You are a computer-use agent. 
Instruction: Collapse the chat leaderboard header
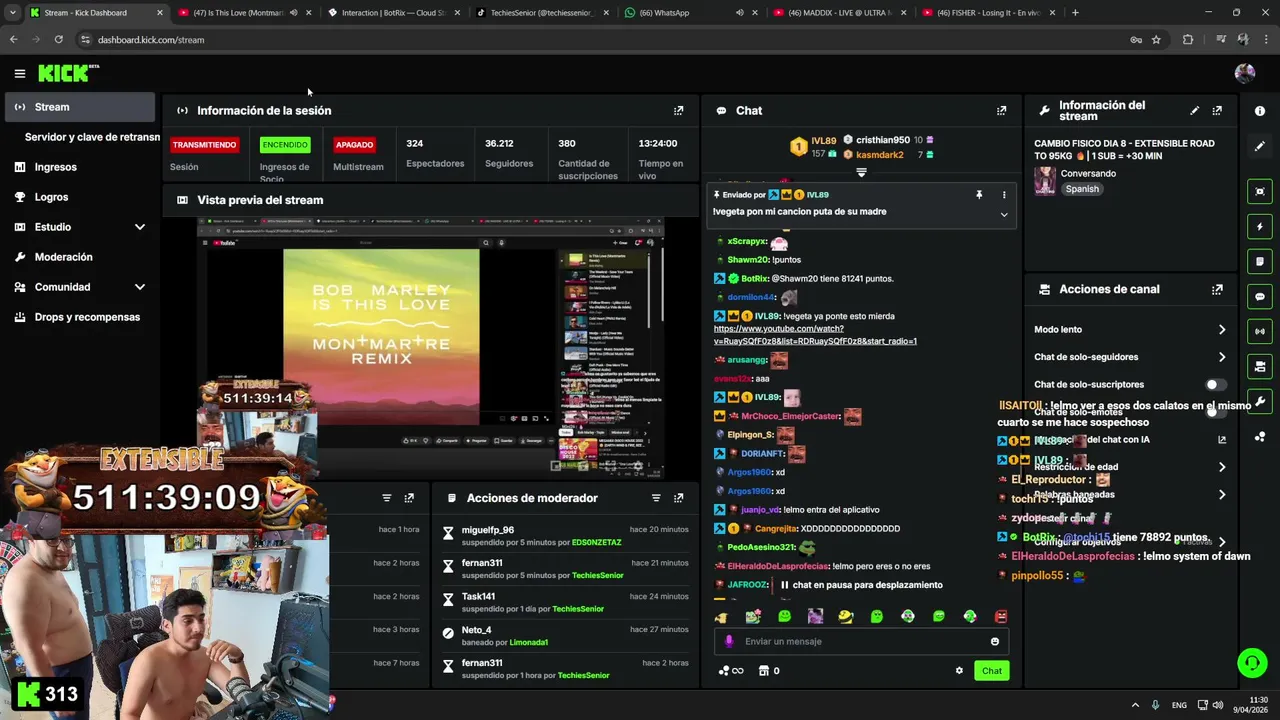861,172
